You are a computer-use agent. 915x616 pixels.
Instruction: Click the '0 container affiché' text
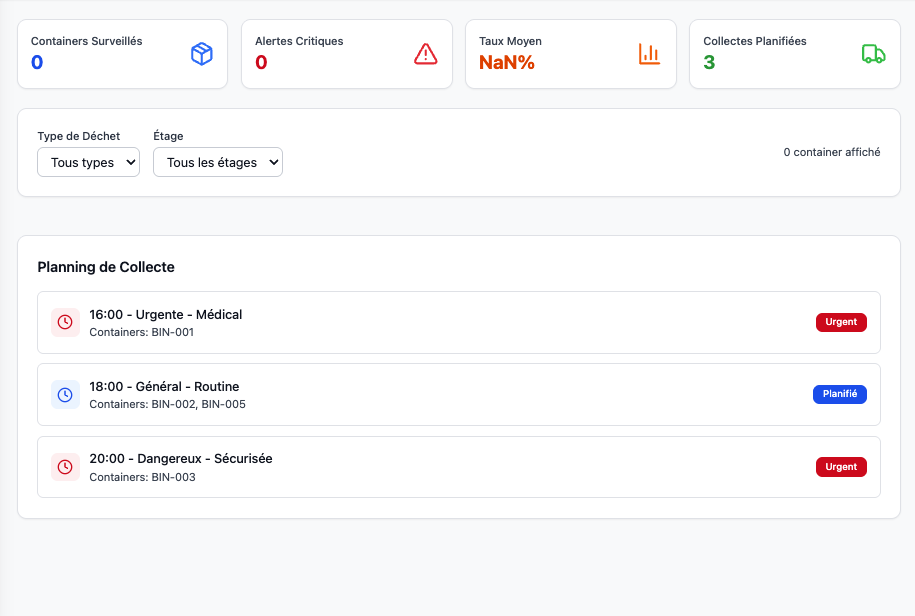[x=831, y=152]
